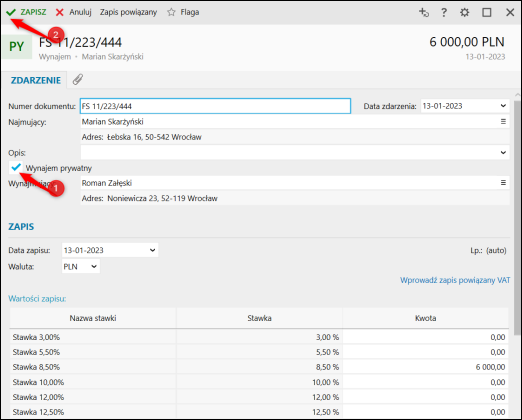Open the Waluta PLN currency dropdown
This screenshot has height=420, width=522.
pos(81,267)
